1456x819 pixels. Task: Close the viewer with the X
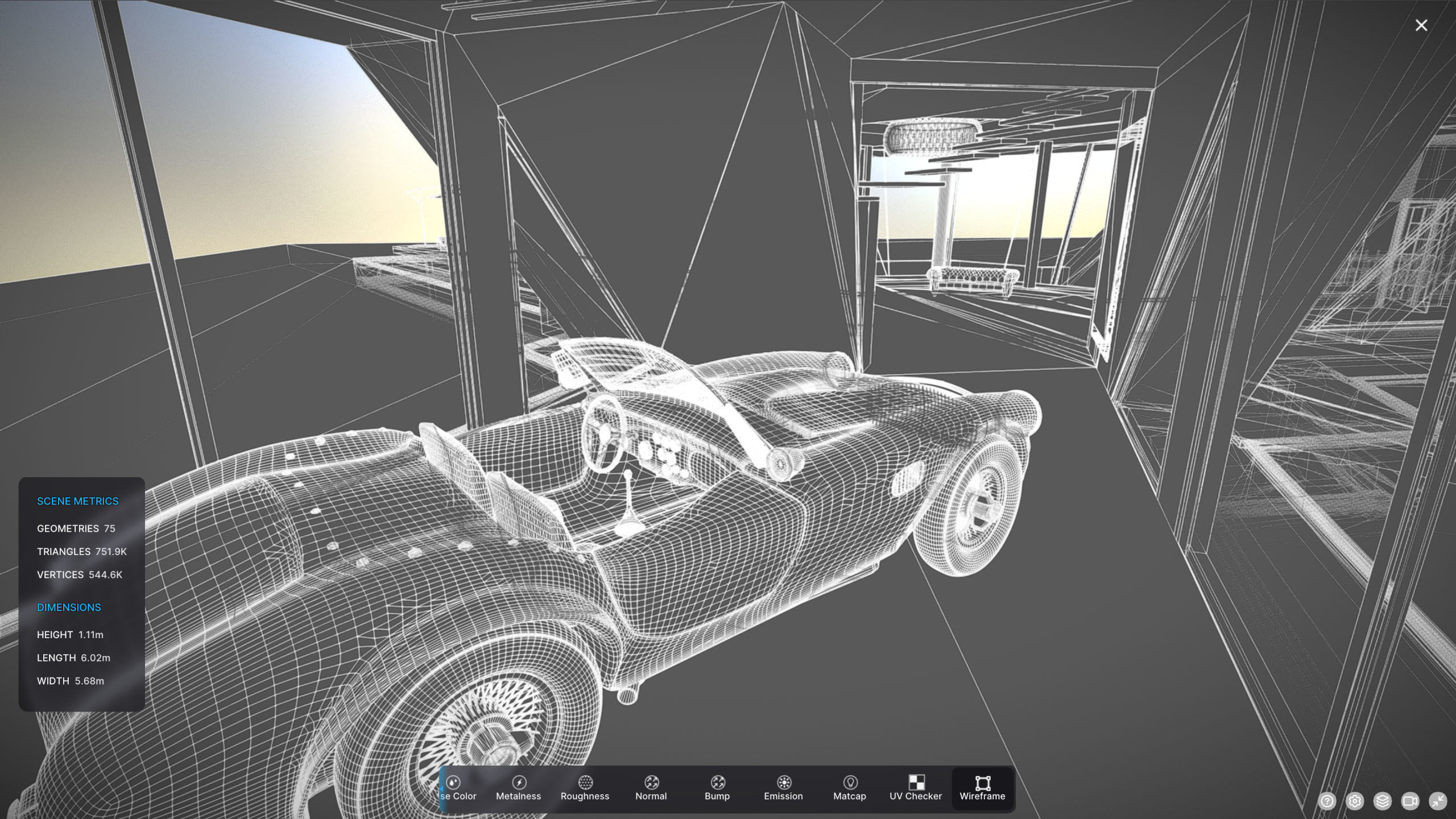[x=1421, y=25]
